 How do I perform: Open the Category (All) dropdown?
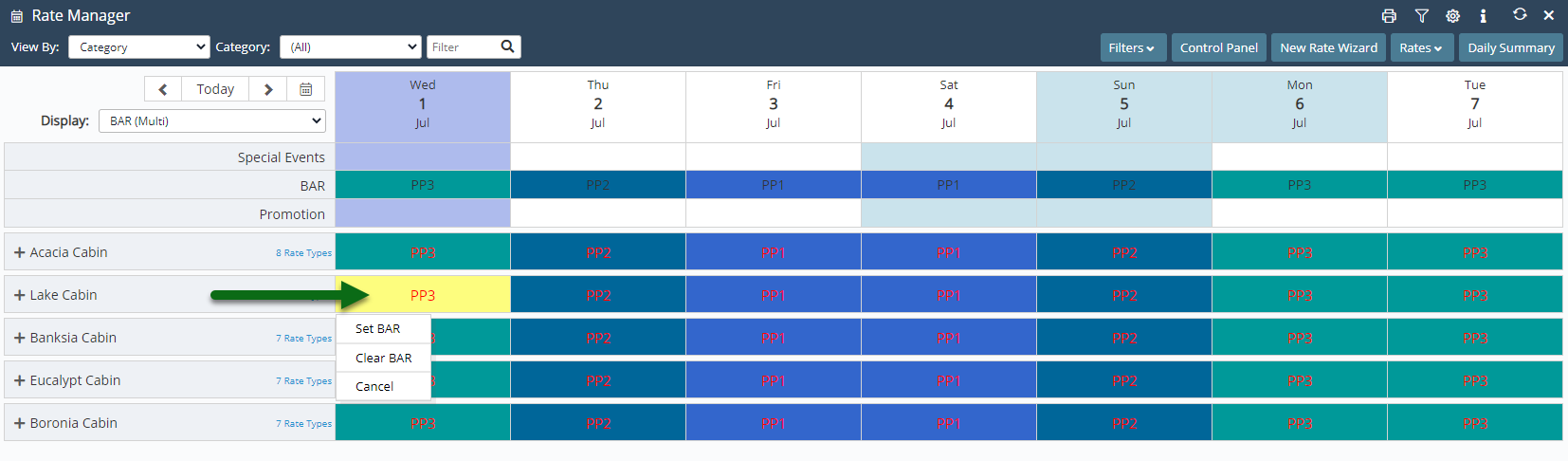[x=351, y=46]
